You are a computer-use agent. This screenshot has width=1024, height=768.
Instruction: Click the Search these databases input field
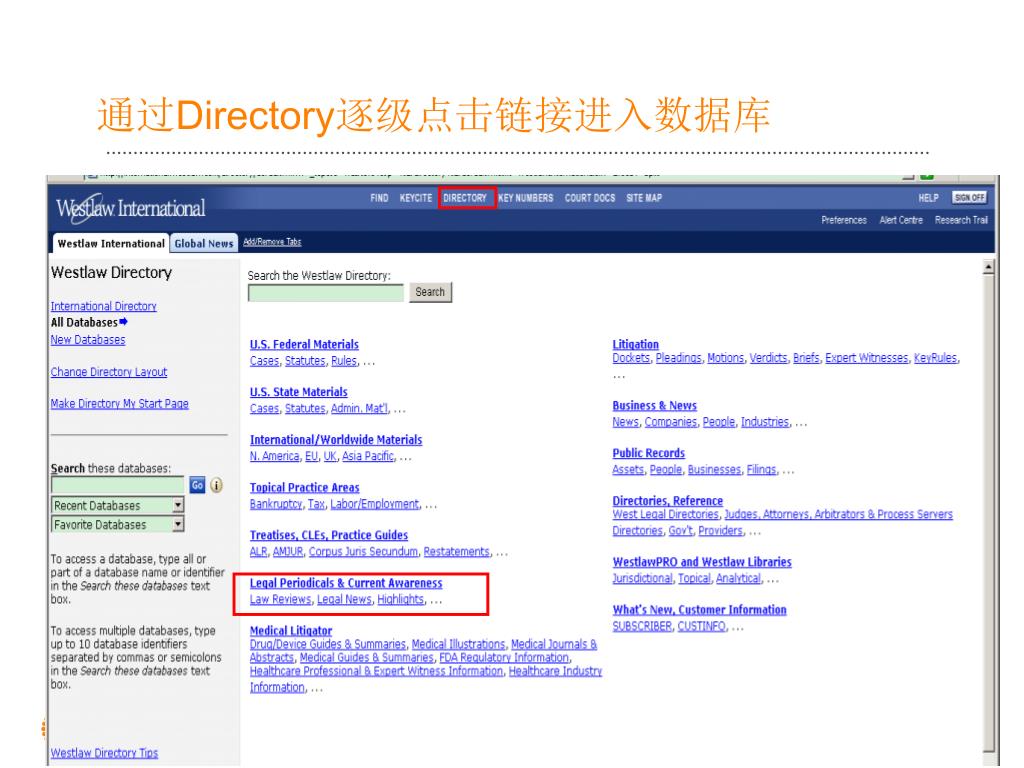pyautogui.click(x=118, y=485)
